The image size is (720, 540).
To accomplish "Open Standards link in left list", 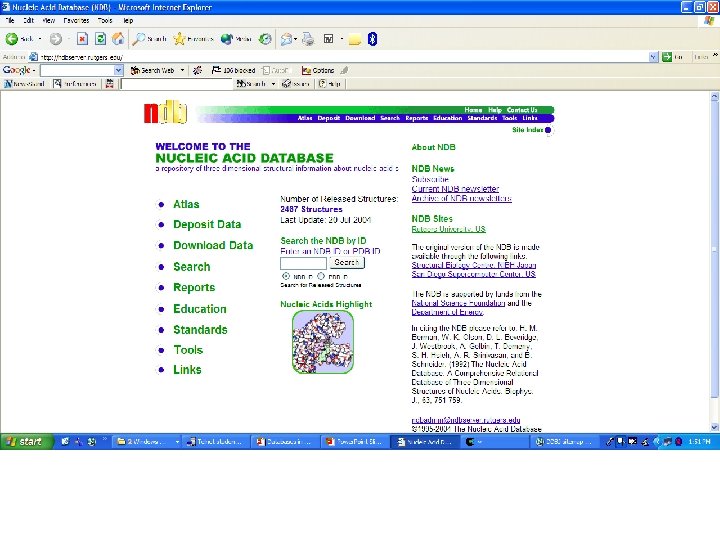I will pyautogui.click(x=200, y=330).
